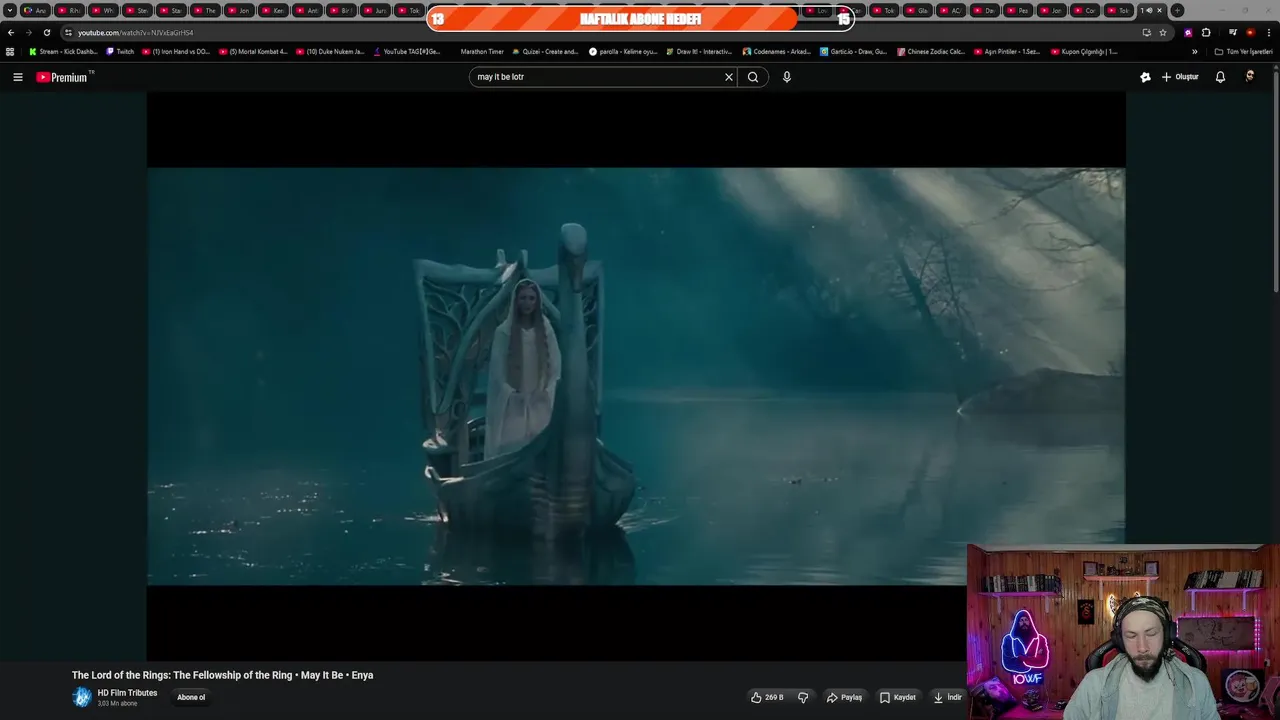
Task: Click the Oluştur create button
Action: click(1180, 77)
